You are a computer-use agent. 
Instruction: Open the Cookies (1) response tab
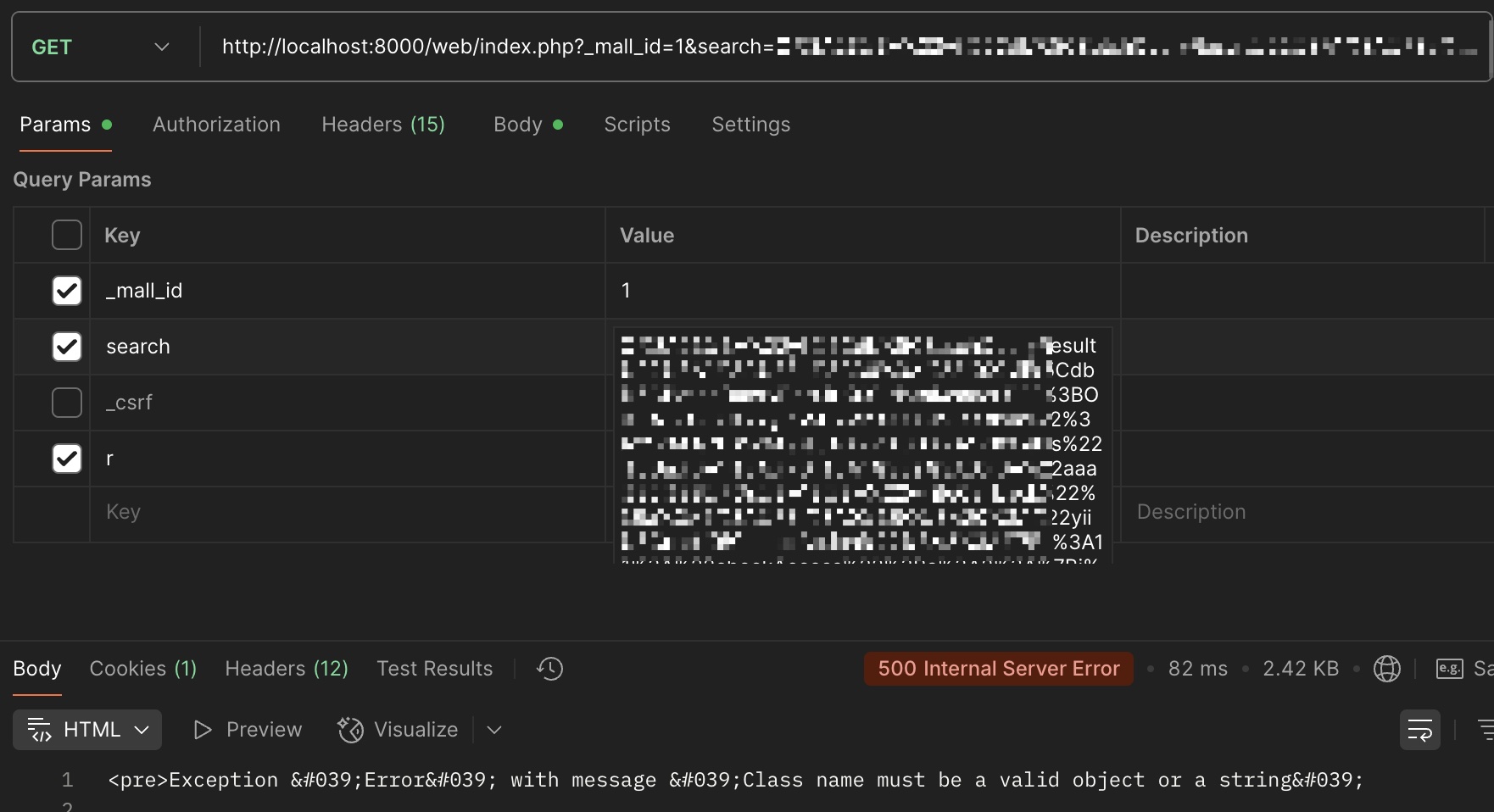tap(142, 669)
